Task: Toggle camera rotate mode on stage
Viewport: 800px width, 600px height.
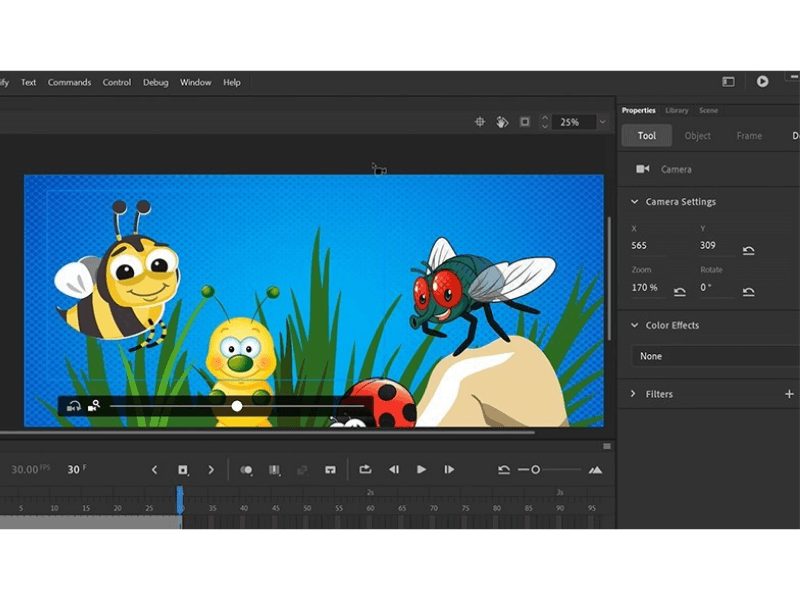Action: click(x=74, y=406)
